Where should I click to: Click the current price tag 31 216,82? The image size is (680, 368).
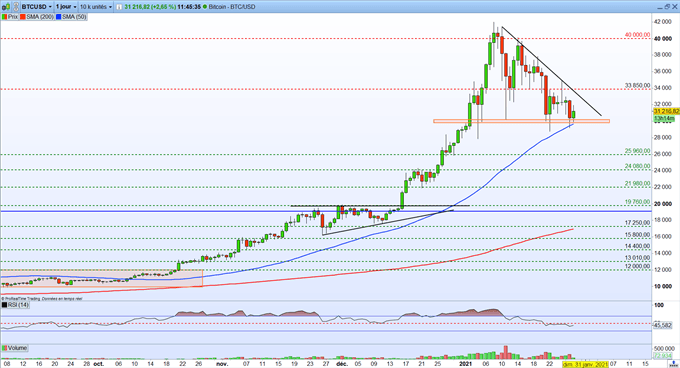[666, 111]
